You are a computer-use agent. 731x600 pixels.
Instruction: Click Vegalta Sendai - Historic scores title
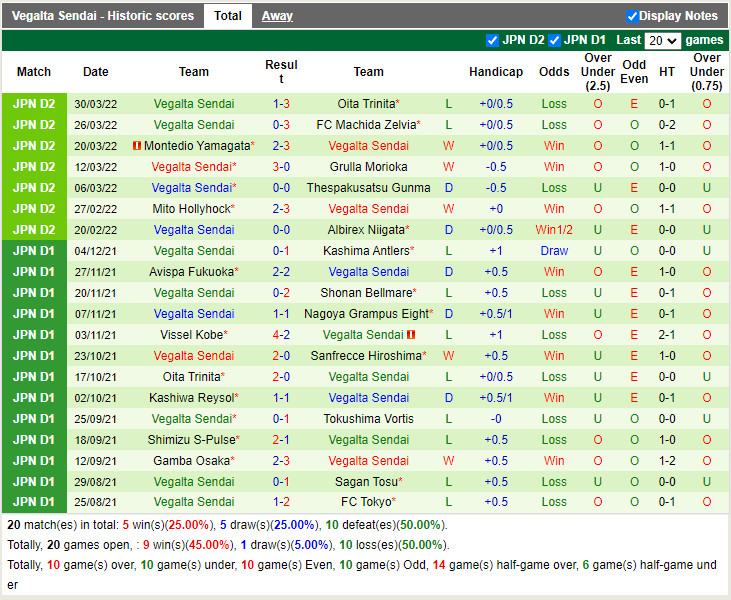[x=103, y=16]
